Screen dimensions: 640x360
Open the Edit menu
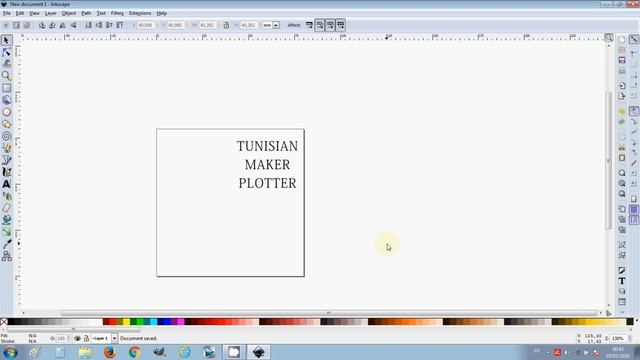(x=20, y=13)
